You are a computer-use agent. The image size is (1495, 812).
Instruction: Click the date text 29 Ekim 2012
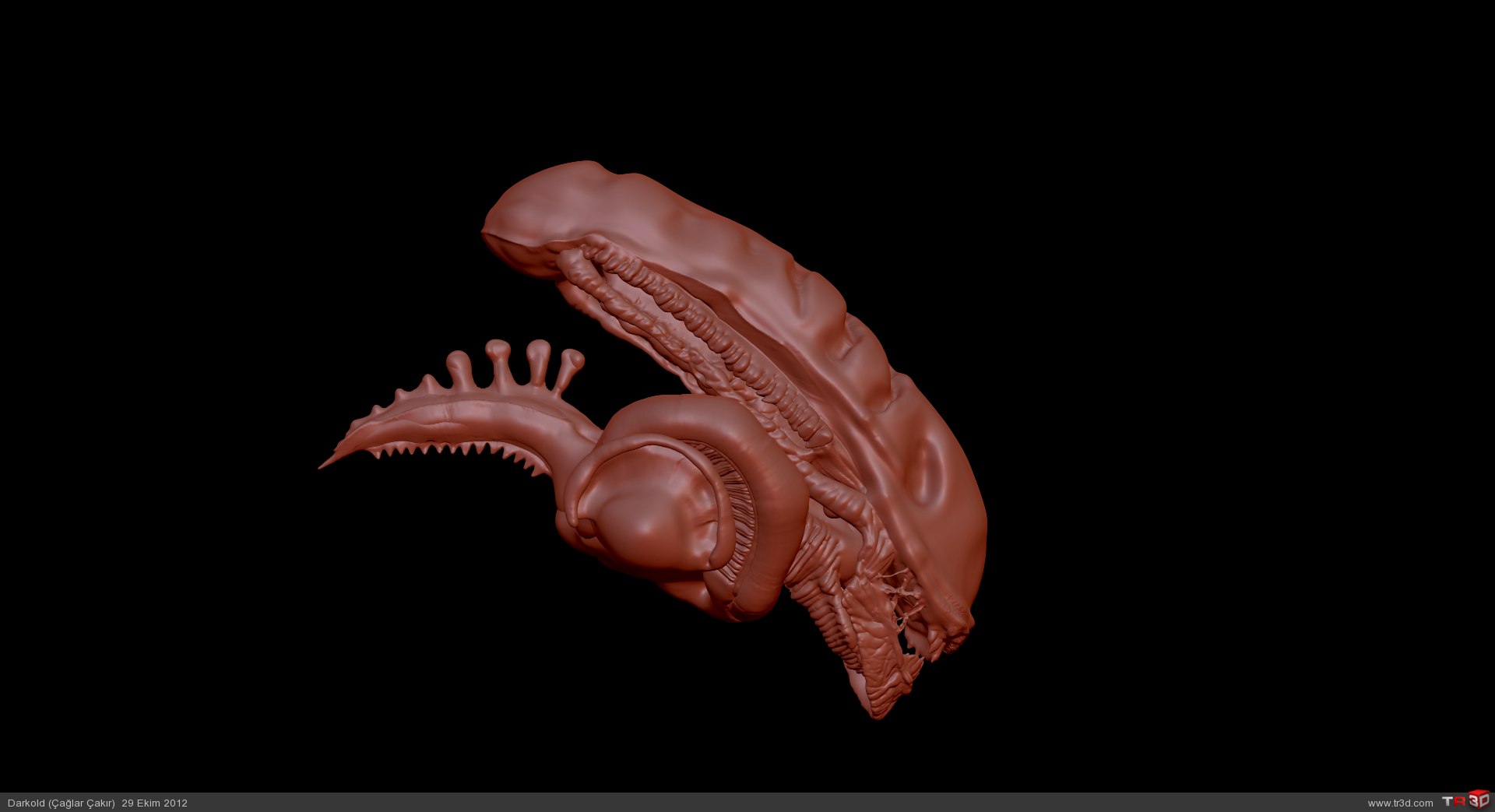tap(154, 803)
